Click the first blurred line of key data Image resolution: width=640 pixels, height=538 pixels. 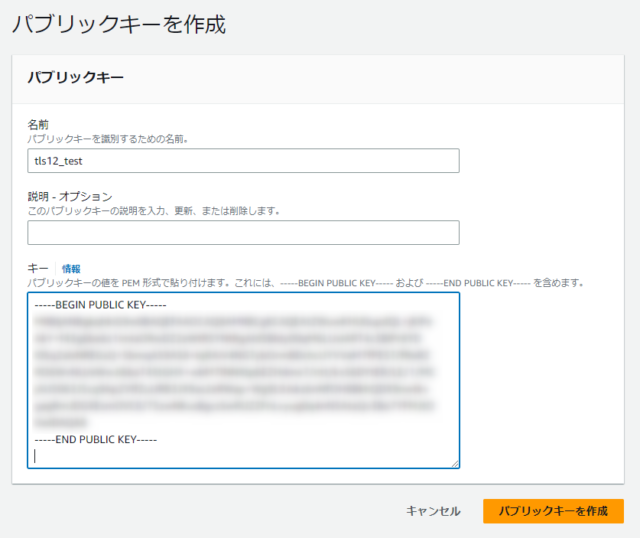coord(233,322)
